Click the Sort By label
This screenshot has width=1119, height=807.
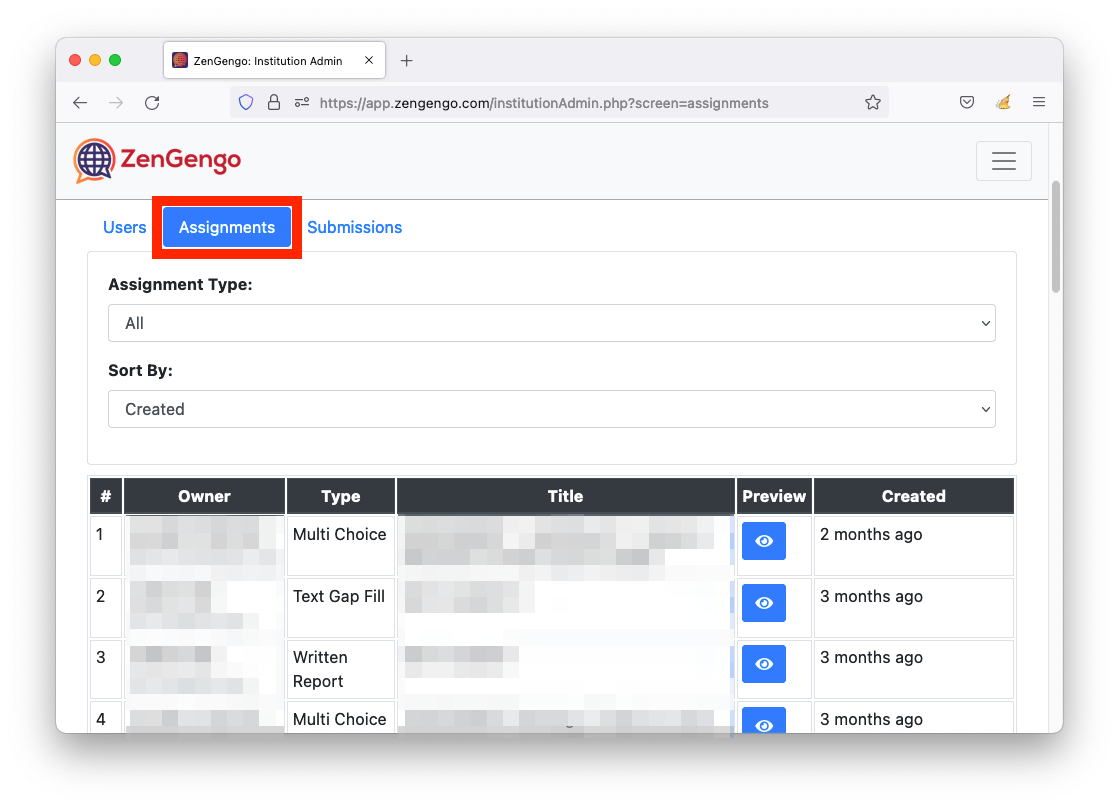tap(140, 370)
